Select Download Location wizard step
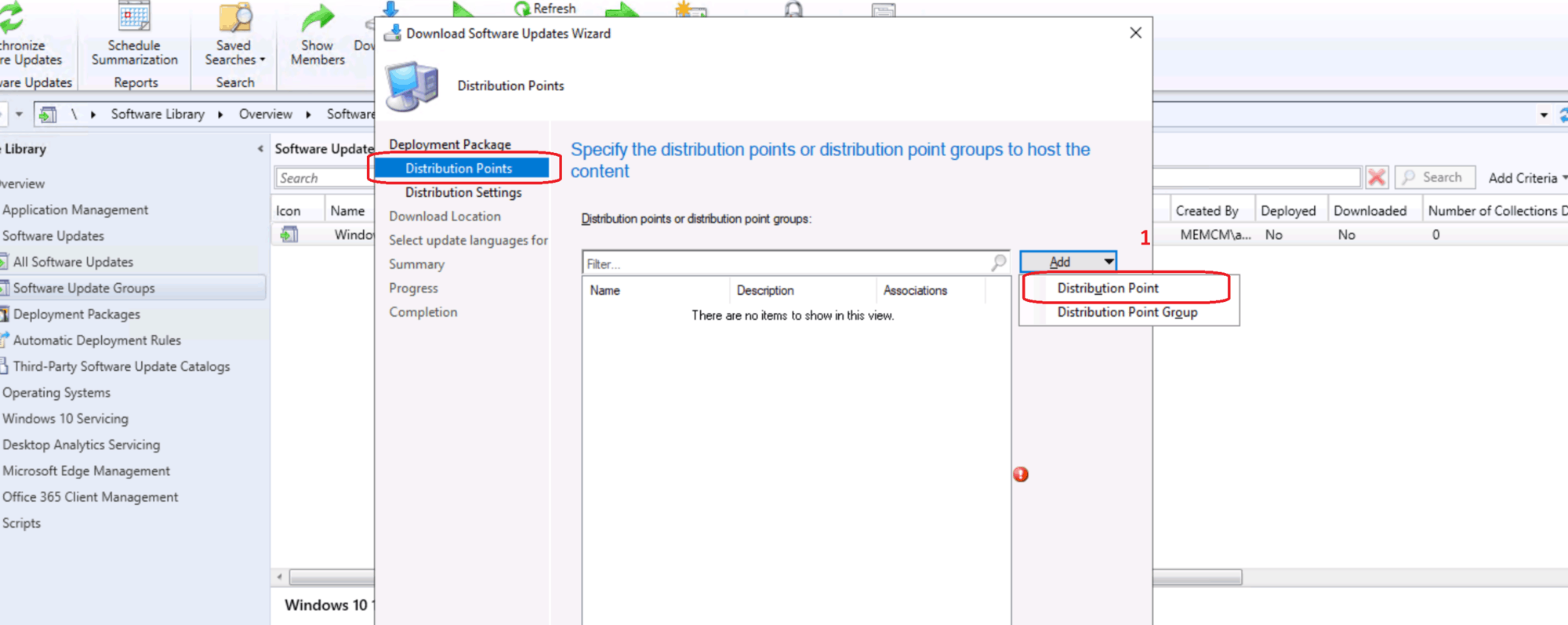 [x=445, y=216]
